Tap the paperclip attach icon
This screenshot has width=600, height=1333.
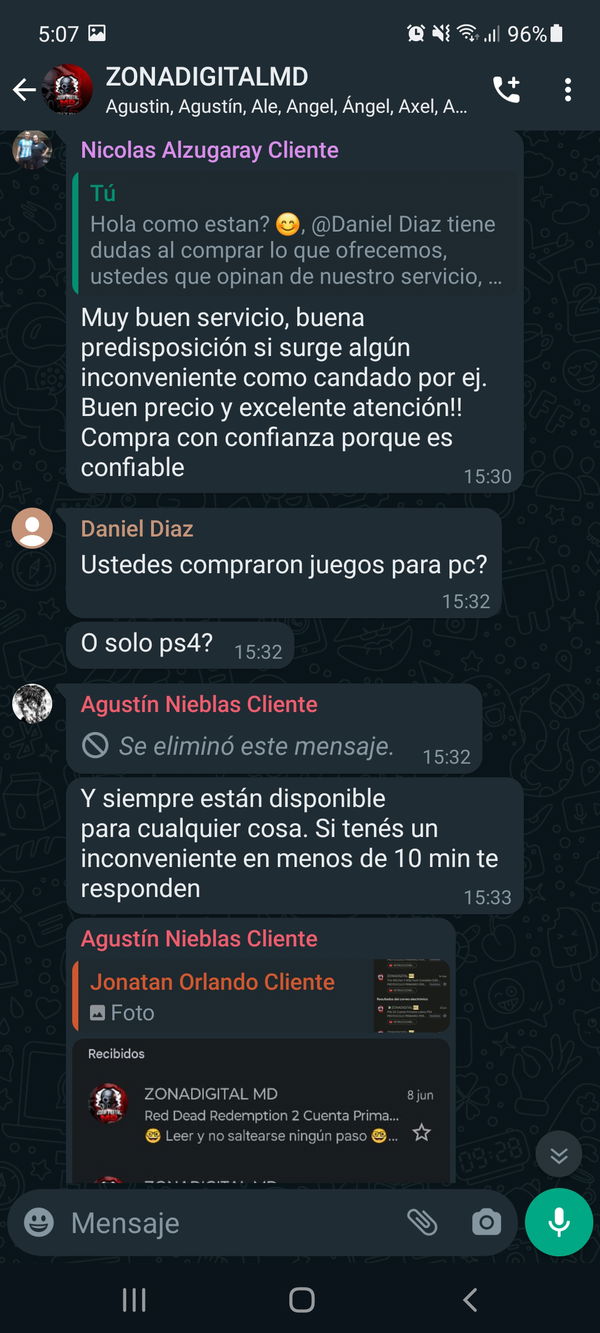pos(422,1222)
